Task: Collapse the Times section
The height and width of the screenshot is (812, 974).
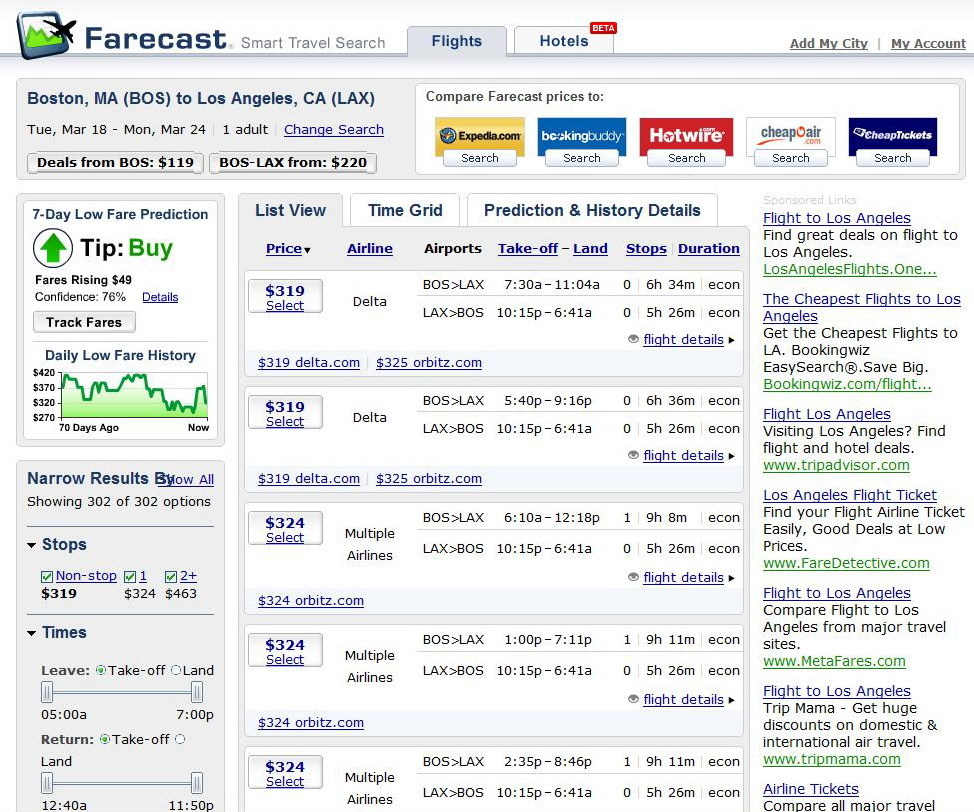Action: click(31, 633)
